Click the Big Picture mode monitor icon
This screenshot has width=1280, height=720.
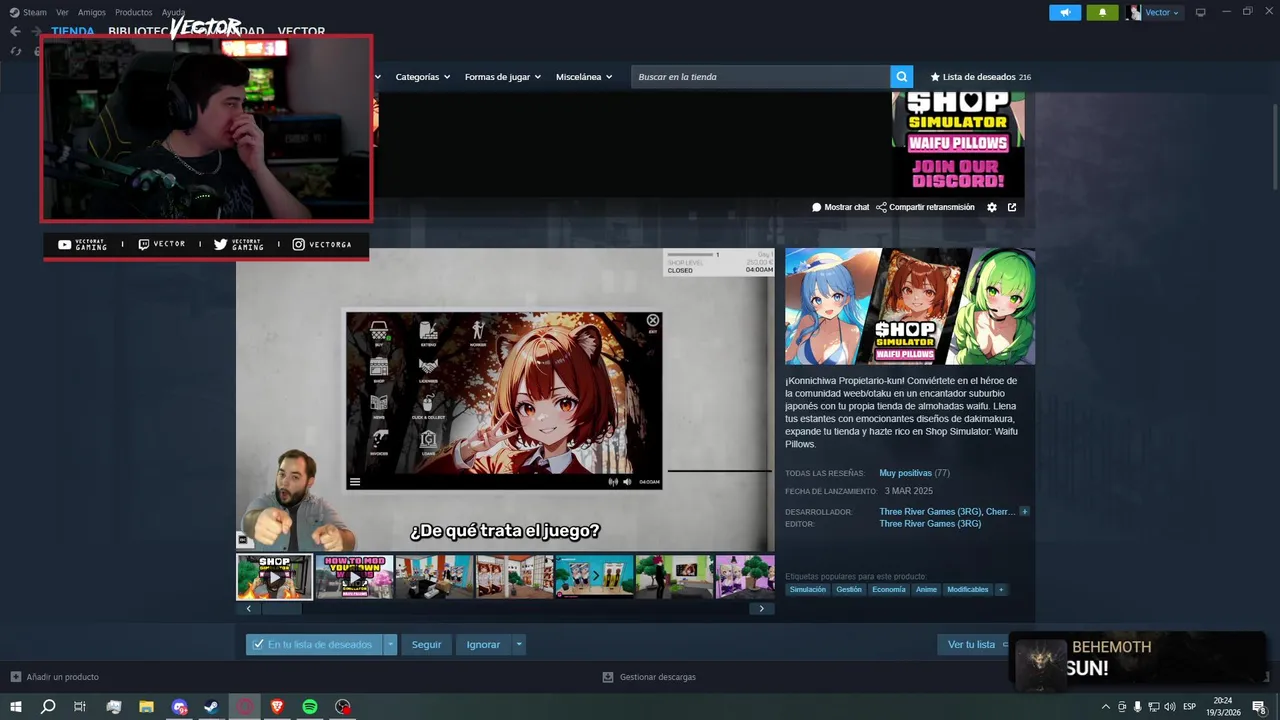coord(1201,12)
